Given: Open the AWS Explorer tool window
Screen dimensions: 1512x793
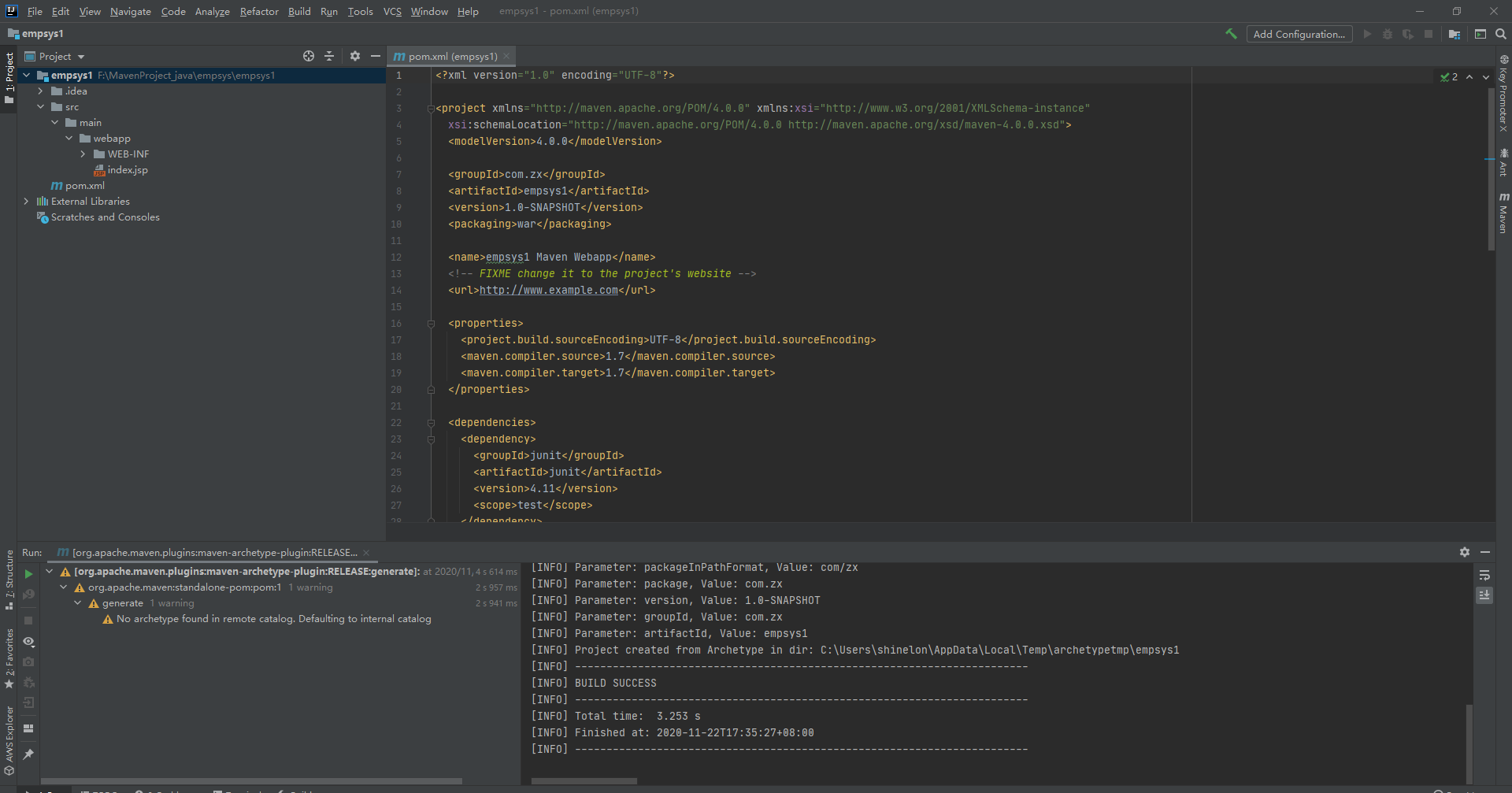Looking at the screenshot, I should tap(9, 740).
